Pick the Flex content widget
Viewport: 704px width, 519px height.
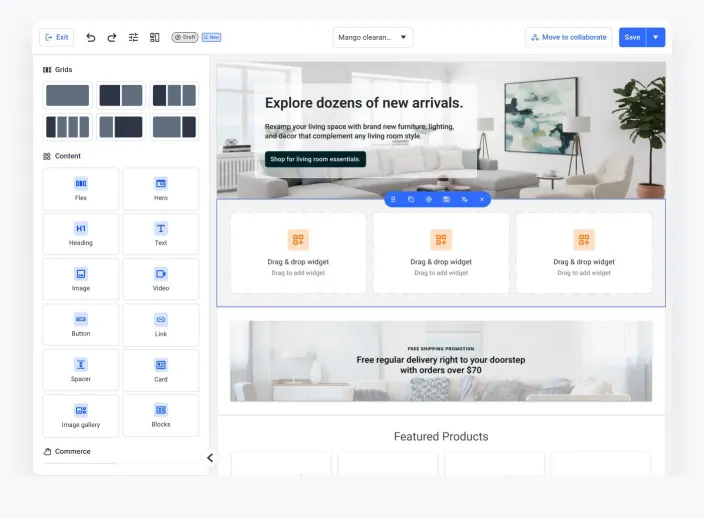(x=81, y=189)
